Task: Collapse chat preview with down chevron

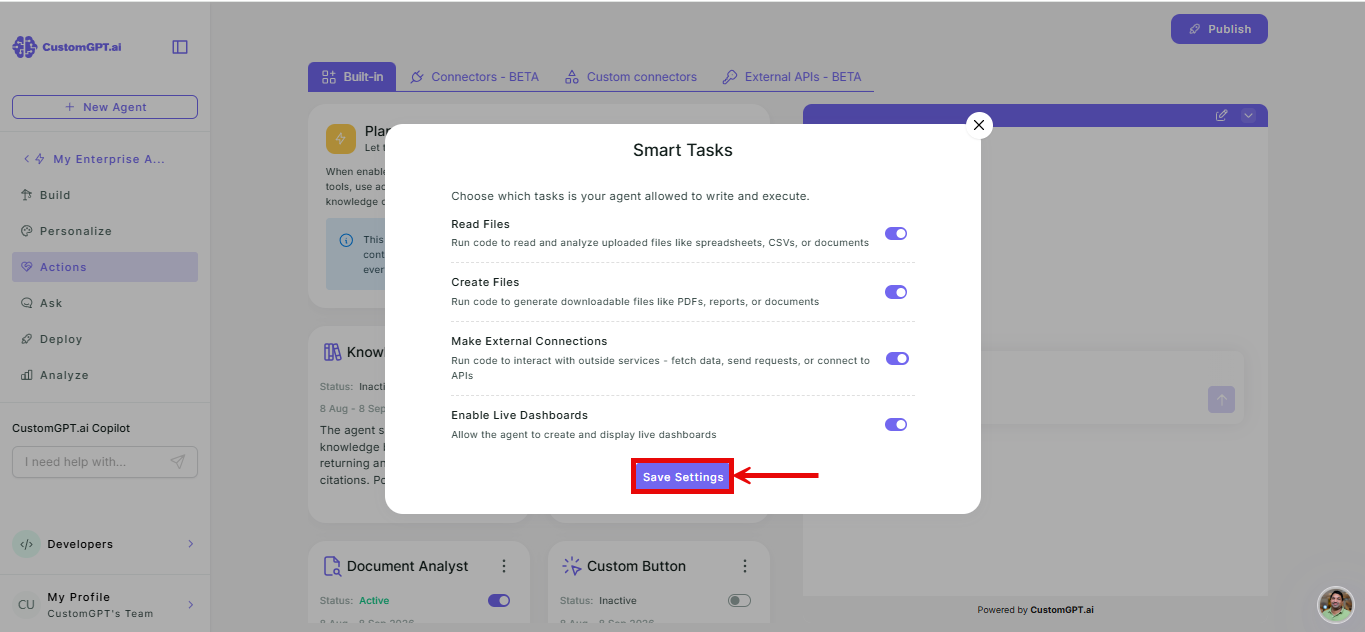Action: 1248,116
